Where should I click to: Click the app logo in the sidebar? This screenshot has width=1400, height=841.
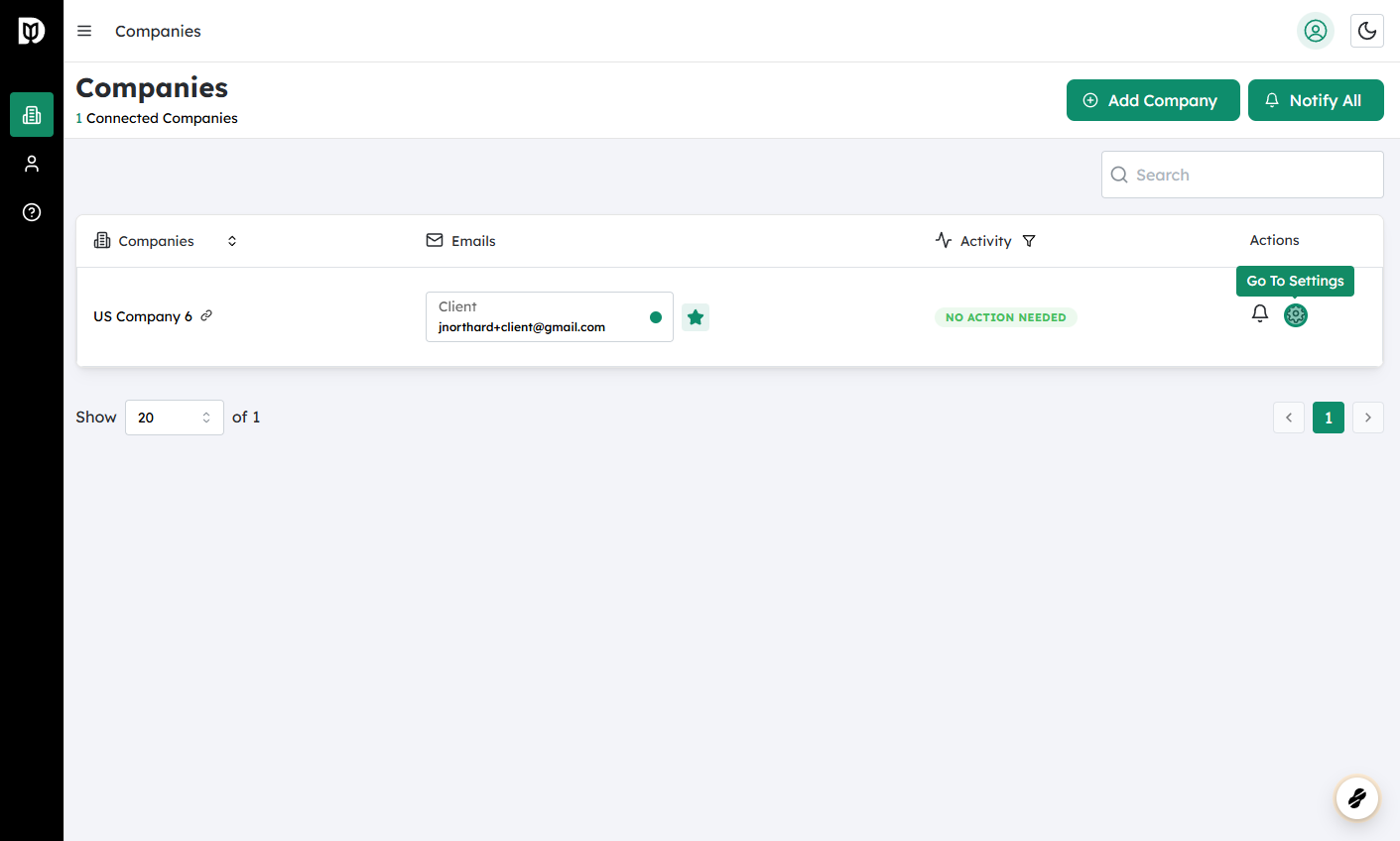32,32
